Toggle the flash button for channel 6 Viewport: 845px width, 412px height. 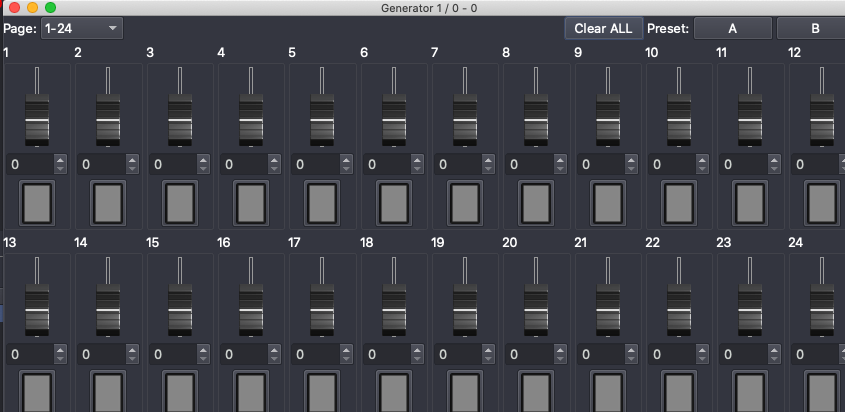[394, 203]
